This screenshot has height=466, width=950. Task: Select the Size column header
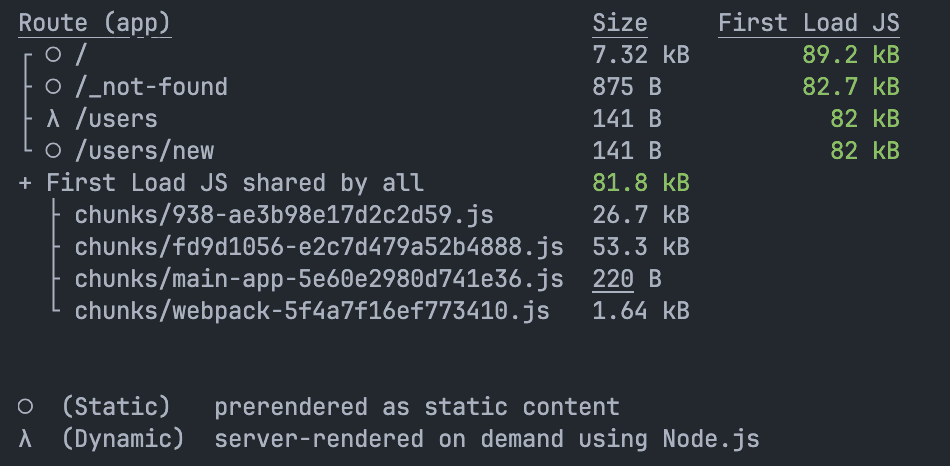pyautogui.click(x=620, y=23)
